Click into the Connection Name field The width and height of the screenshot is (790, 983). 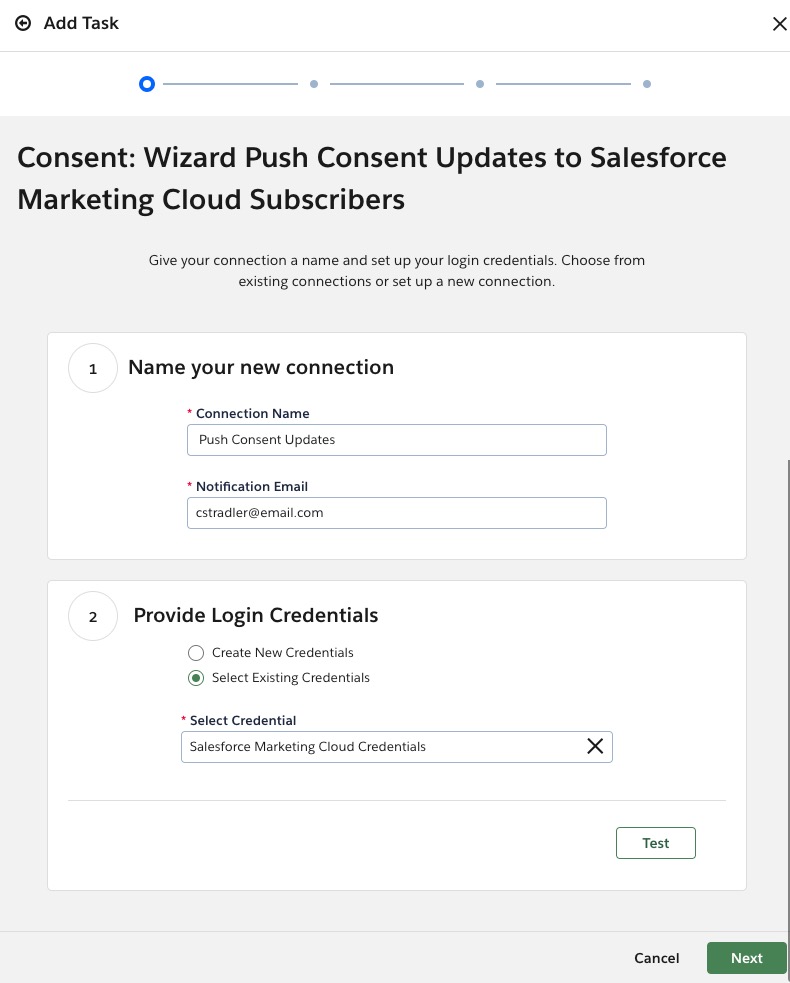pyautogui.click(x=396, y=439)
